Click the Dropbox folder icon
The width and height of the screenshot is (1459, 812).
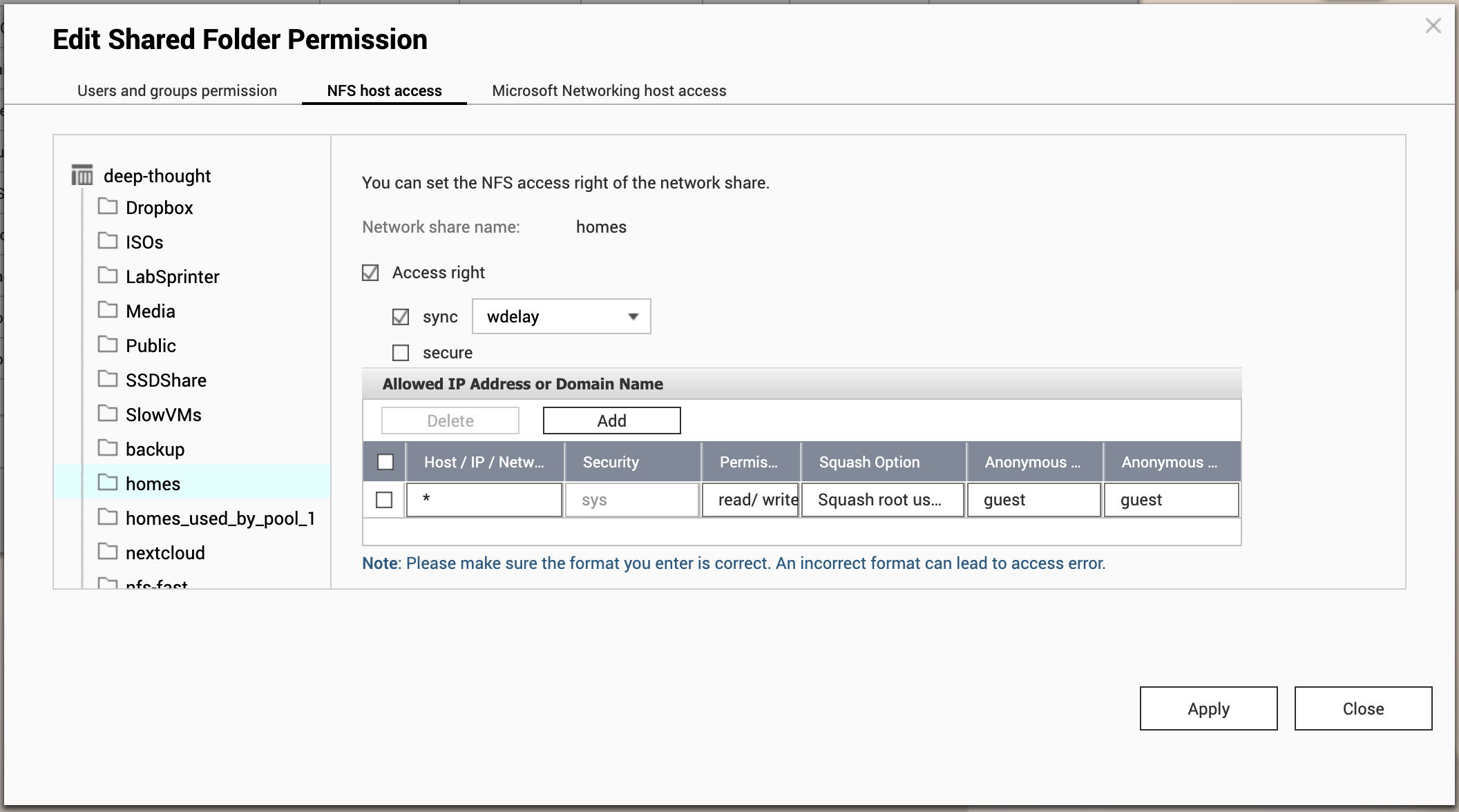tap(108, 206)
